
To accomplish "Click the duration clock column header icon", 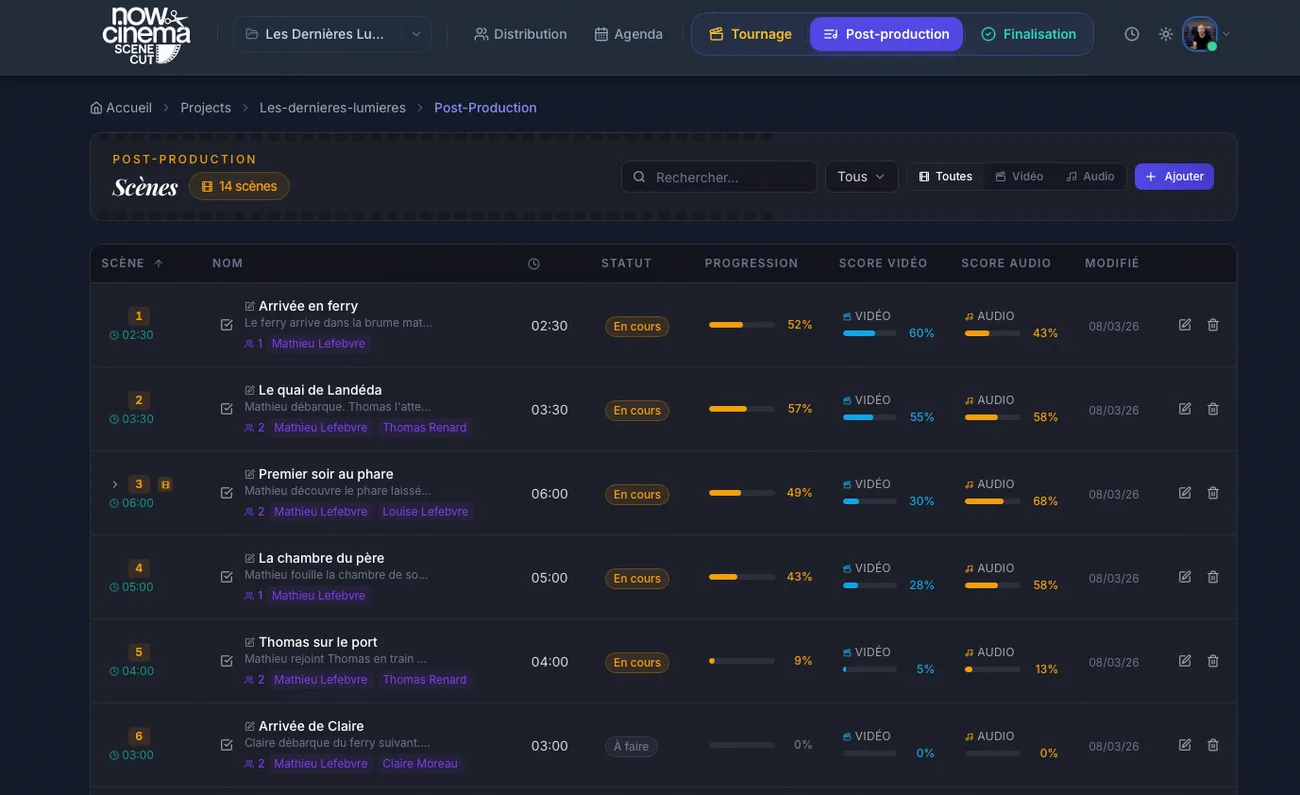I will 534,264.
